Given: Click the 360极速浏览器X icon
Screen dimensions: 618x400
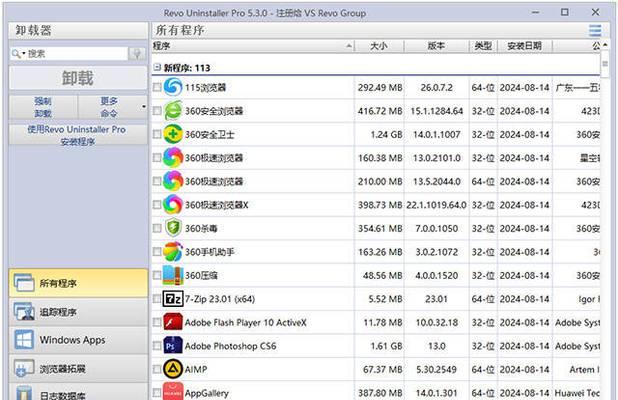Looking at the screenshot, I should [173, 205].
